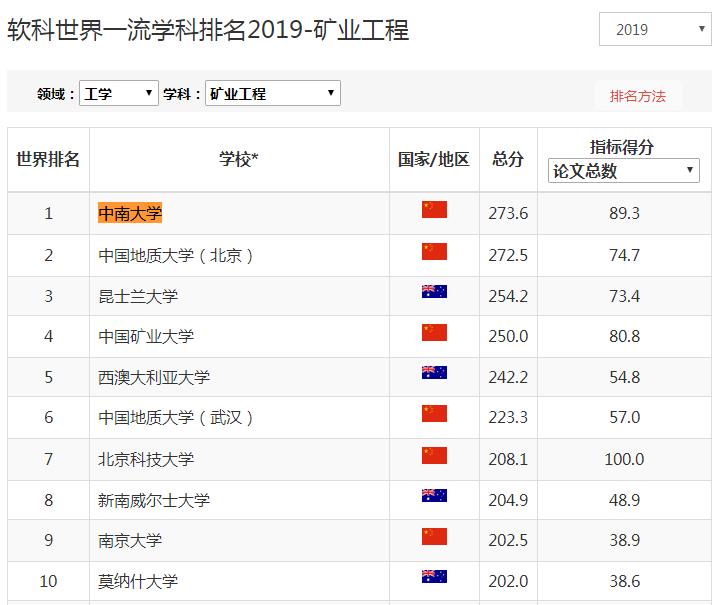The width and height of the screenshot is (720, 605).
Task: Click the Australia flag for 西澳大利亚大学
Action: coord(434,372)
